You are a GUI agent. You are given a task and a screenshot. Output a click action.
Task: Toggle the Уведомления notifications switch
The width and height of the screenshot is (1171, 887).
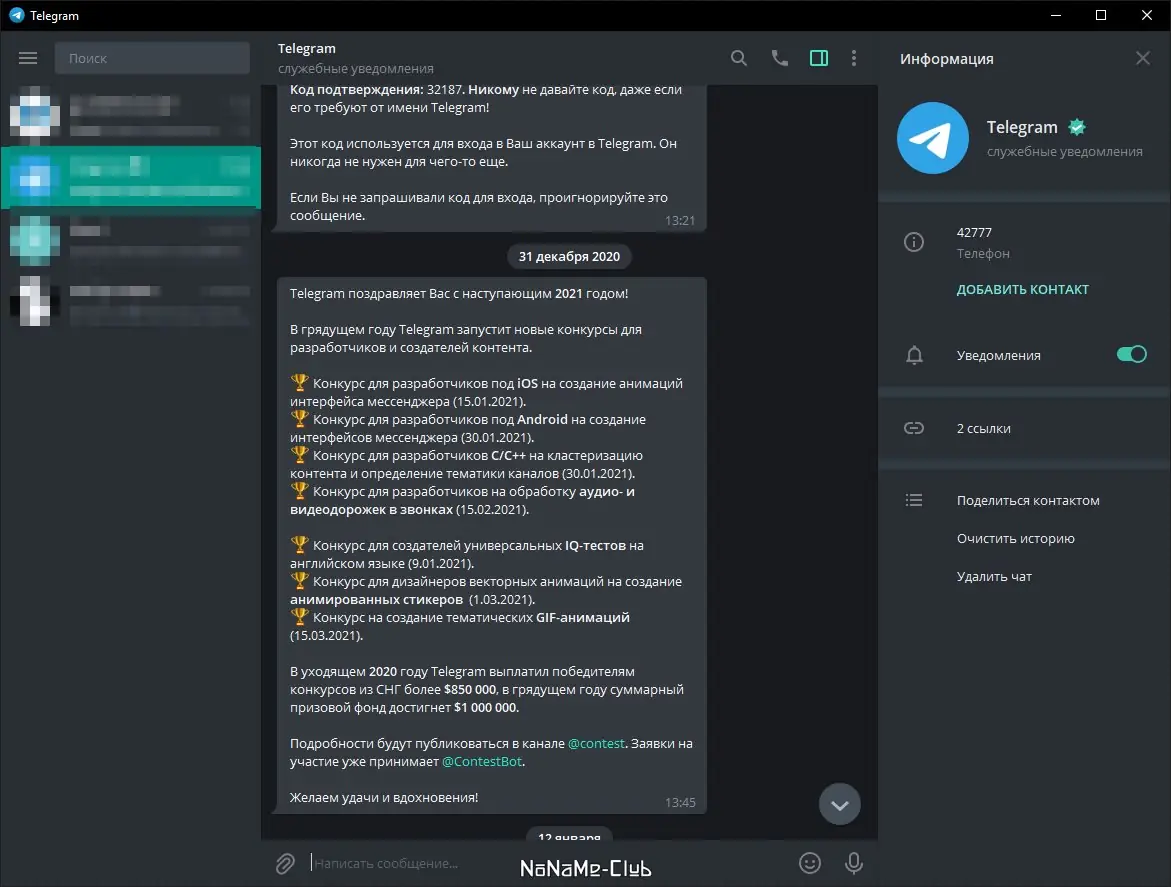click(x=1131, y=355)
